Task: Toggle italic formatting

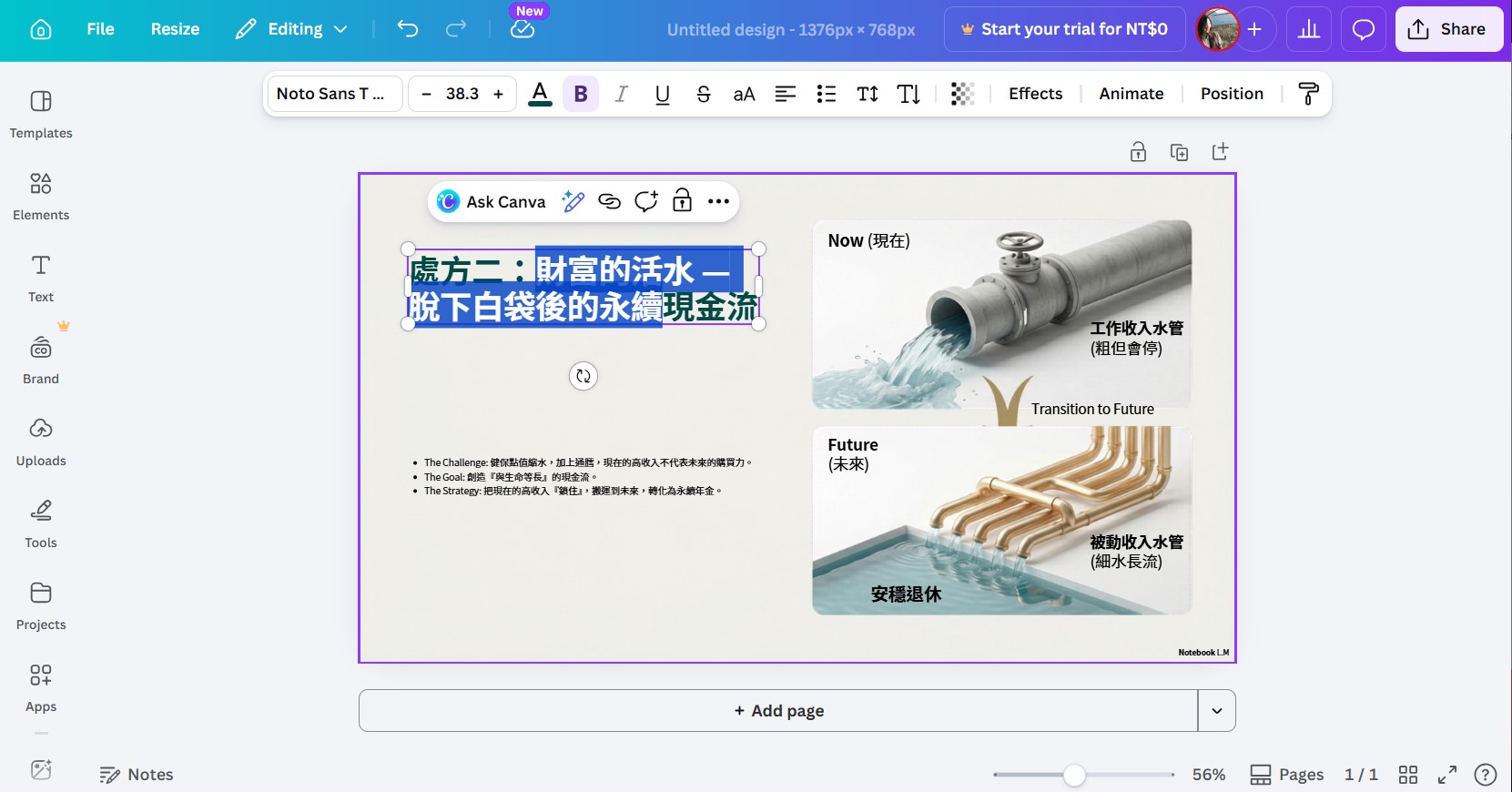Action: pos(622,94)
